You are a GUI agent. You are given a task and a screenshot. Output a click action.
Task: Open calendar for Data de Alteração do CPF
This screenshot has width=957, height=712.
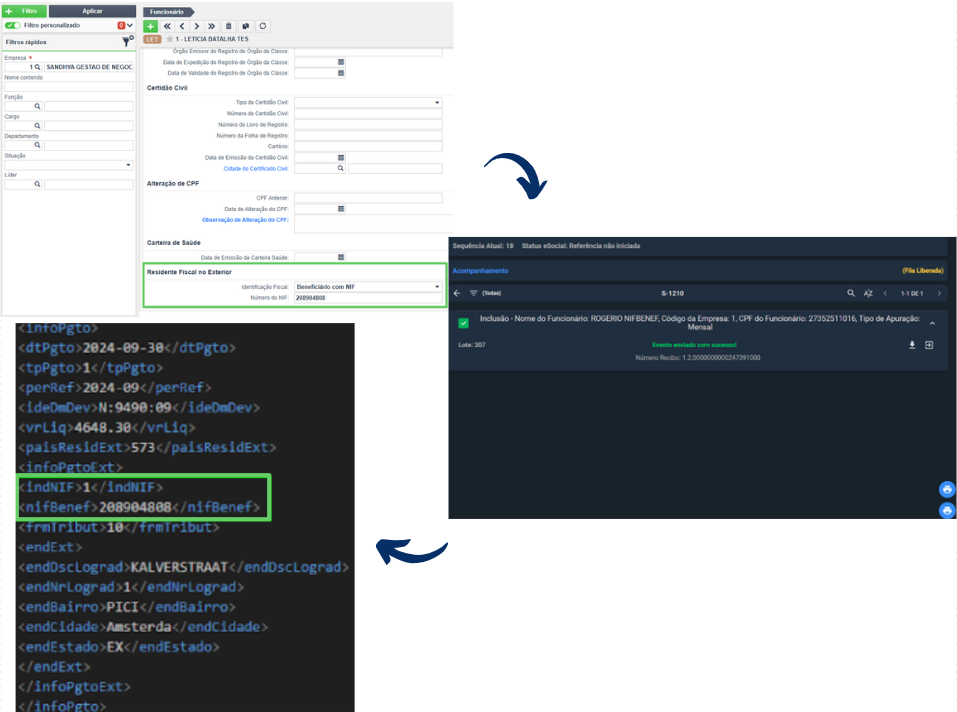point(341,209)
